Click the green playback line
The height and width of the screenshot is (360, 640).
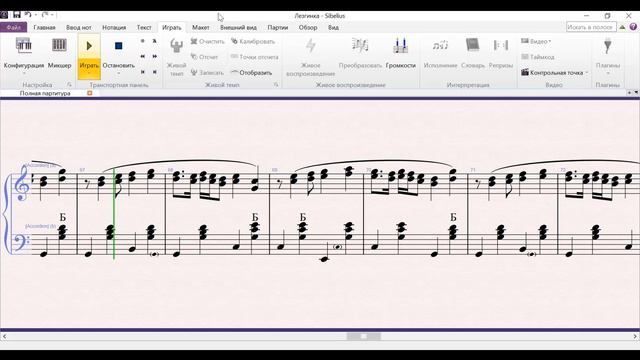tap(114, 213)
